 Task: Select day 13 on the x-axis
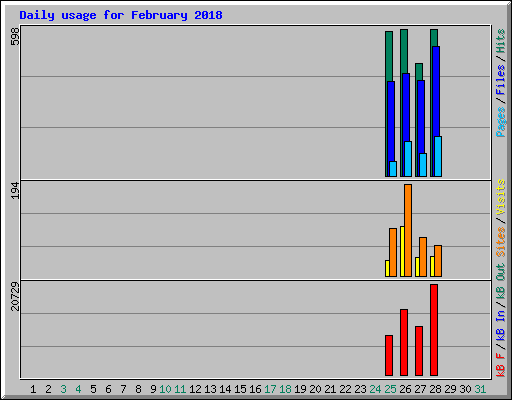pos(210,389)
